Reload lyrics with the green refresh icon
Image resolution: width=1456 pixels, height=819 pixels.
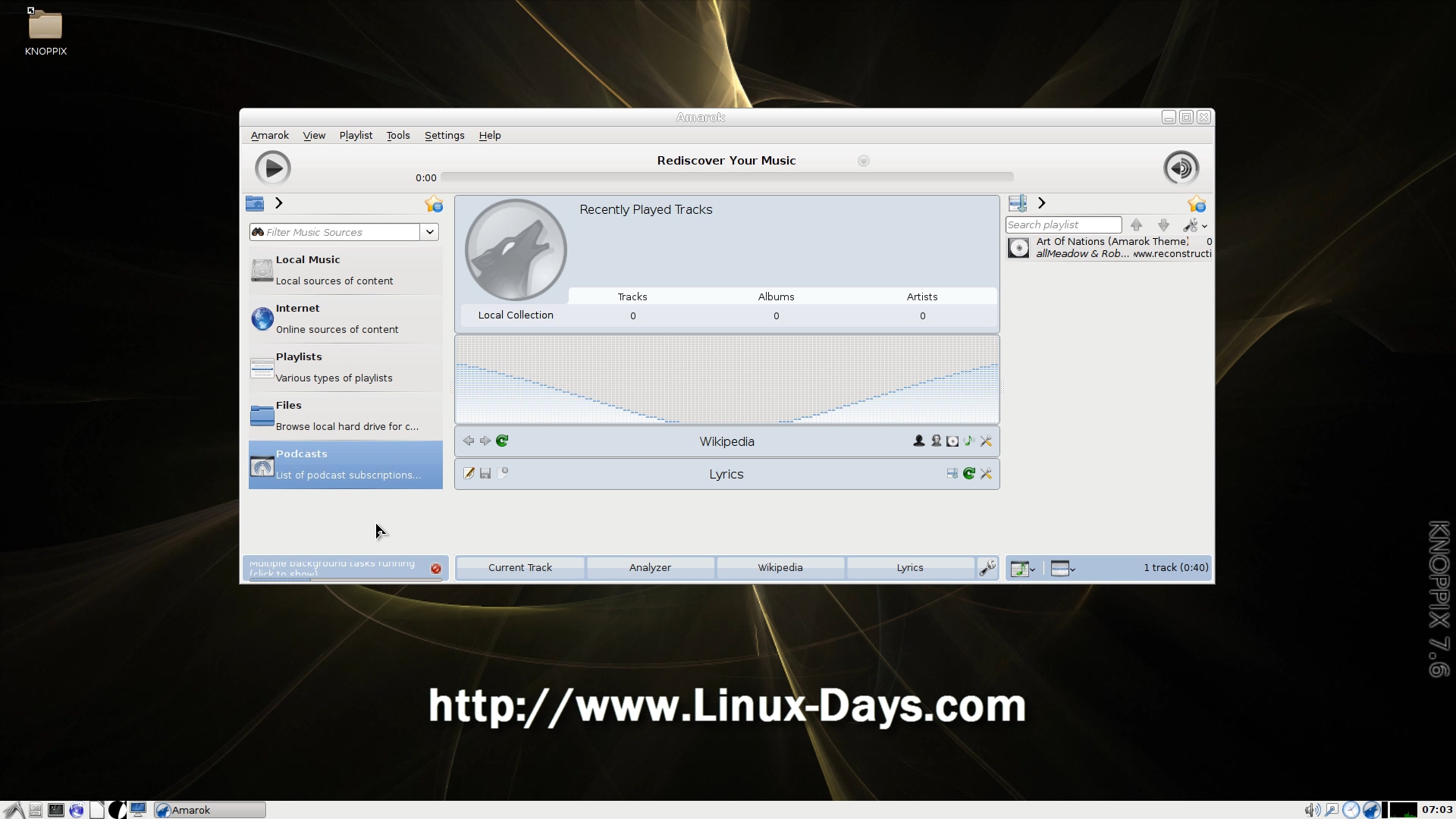pos(969,473)
